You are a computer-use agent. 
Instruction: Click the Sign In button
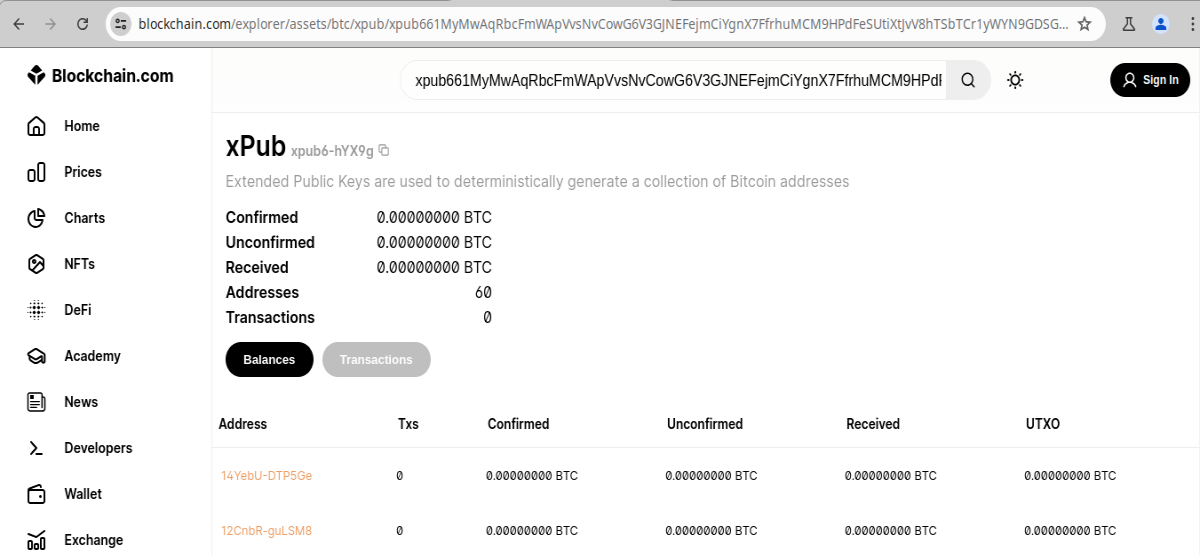pyautogui.click(x=1150, y=80)
